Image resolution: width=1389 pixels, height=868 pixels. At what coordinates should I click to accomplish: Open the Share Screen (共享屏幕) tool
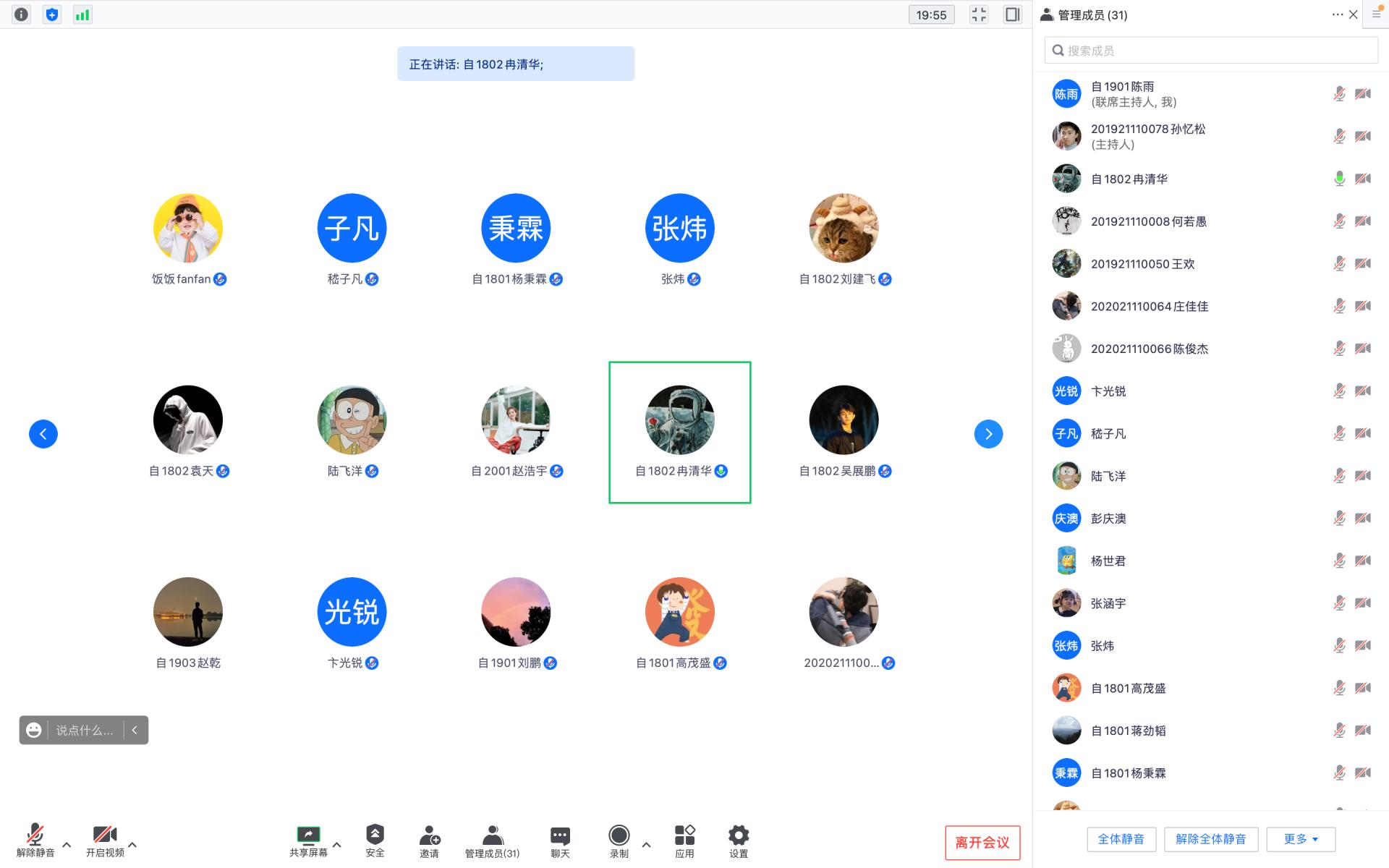[x=308, y=841]
